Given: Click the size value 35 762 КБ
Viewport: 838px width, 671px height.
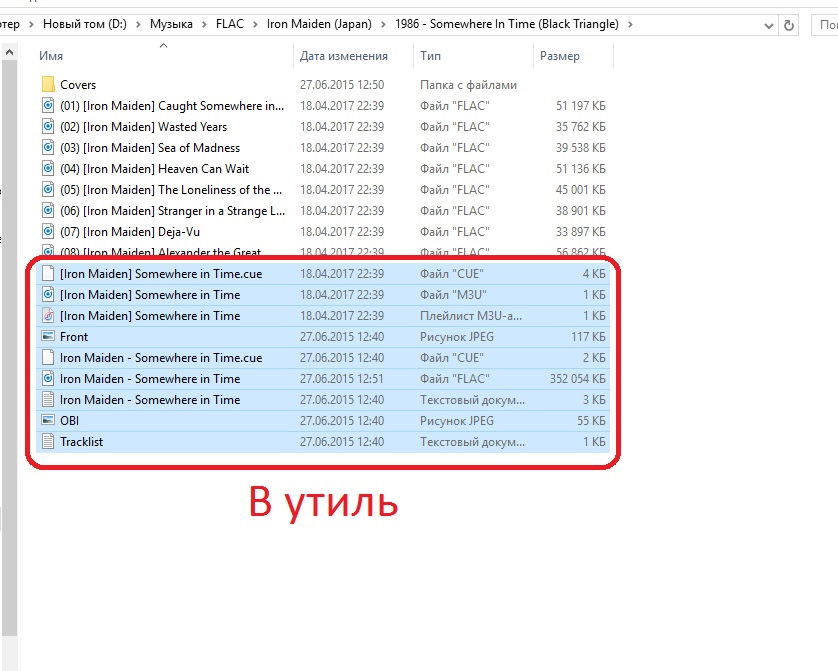Looking at the screenshot, I should pos(580,127).
